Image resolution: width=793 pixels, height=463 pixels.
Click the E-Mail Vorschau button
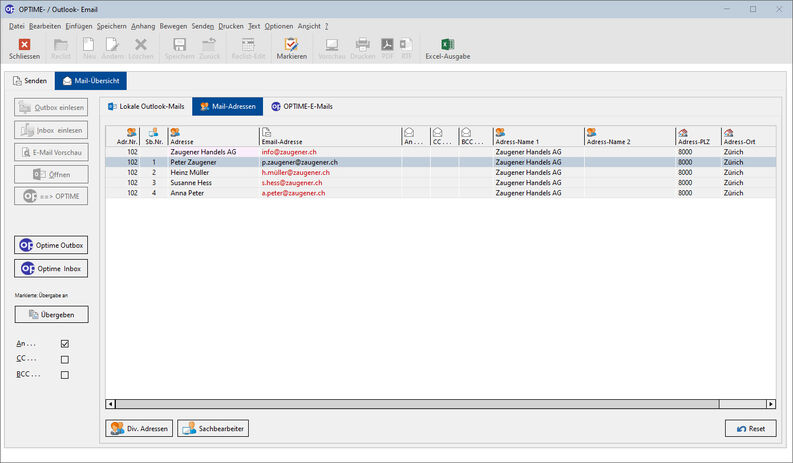(x=51, y=152)
